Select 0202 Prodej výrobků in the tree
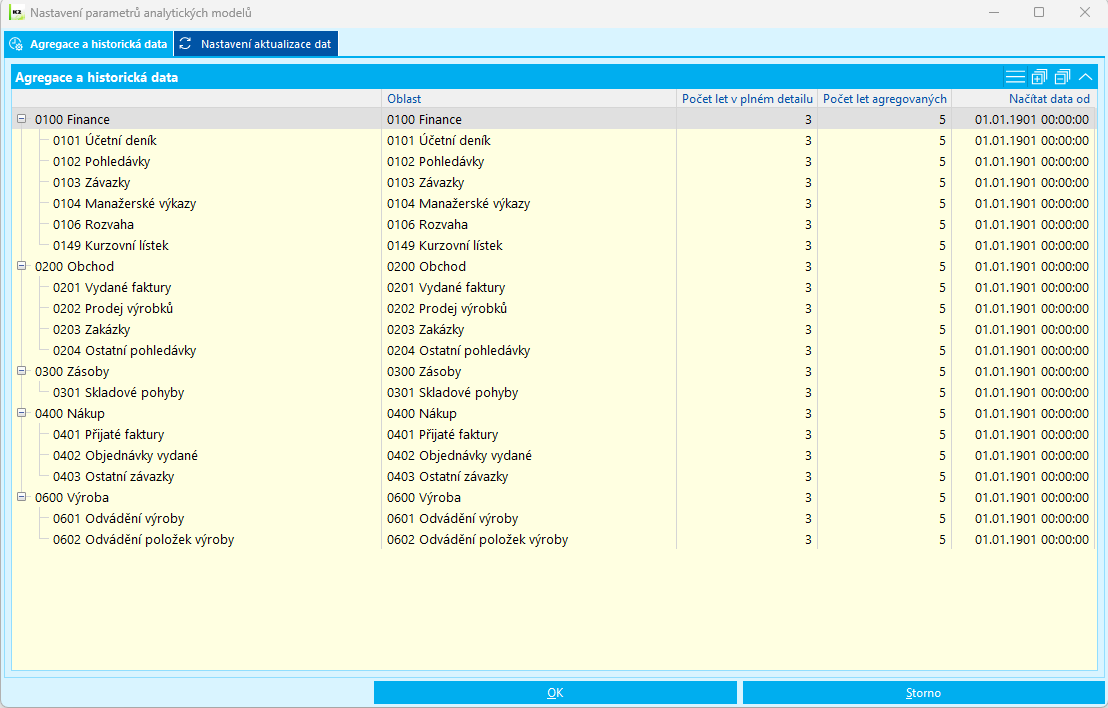Viewport: 1108px width, 708px height. (113, 309)
